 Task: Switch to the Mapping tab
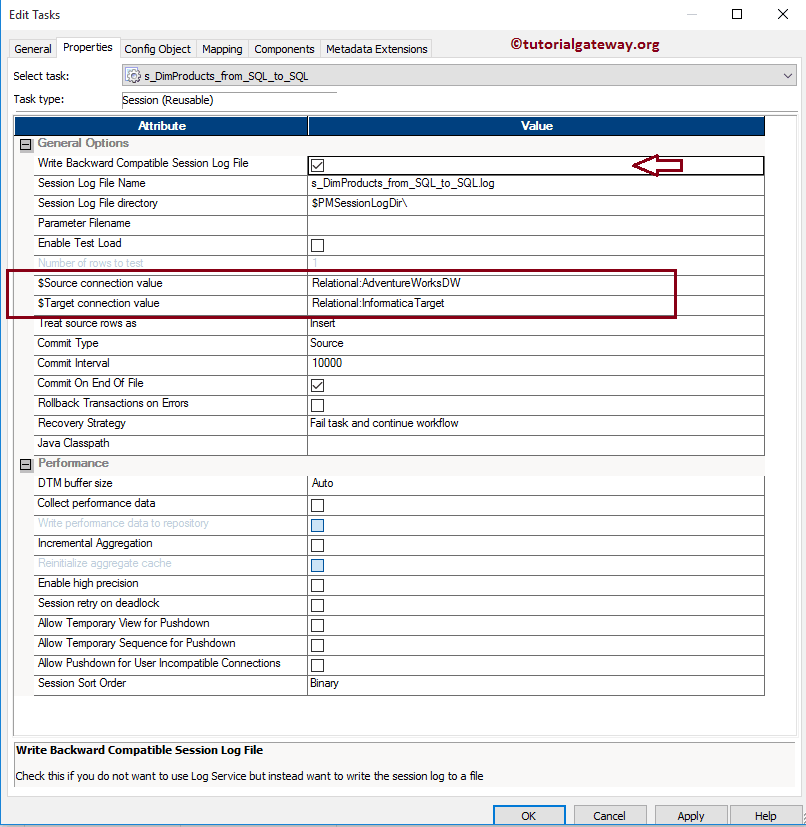(222, 49)
